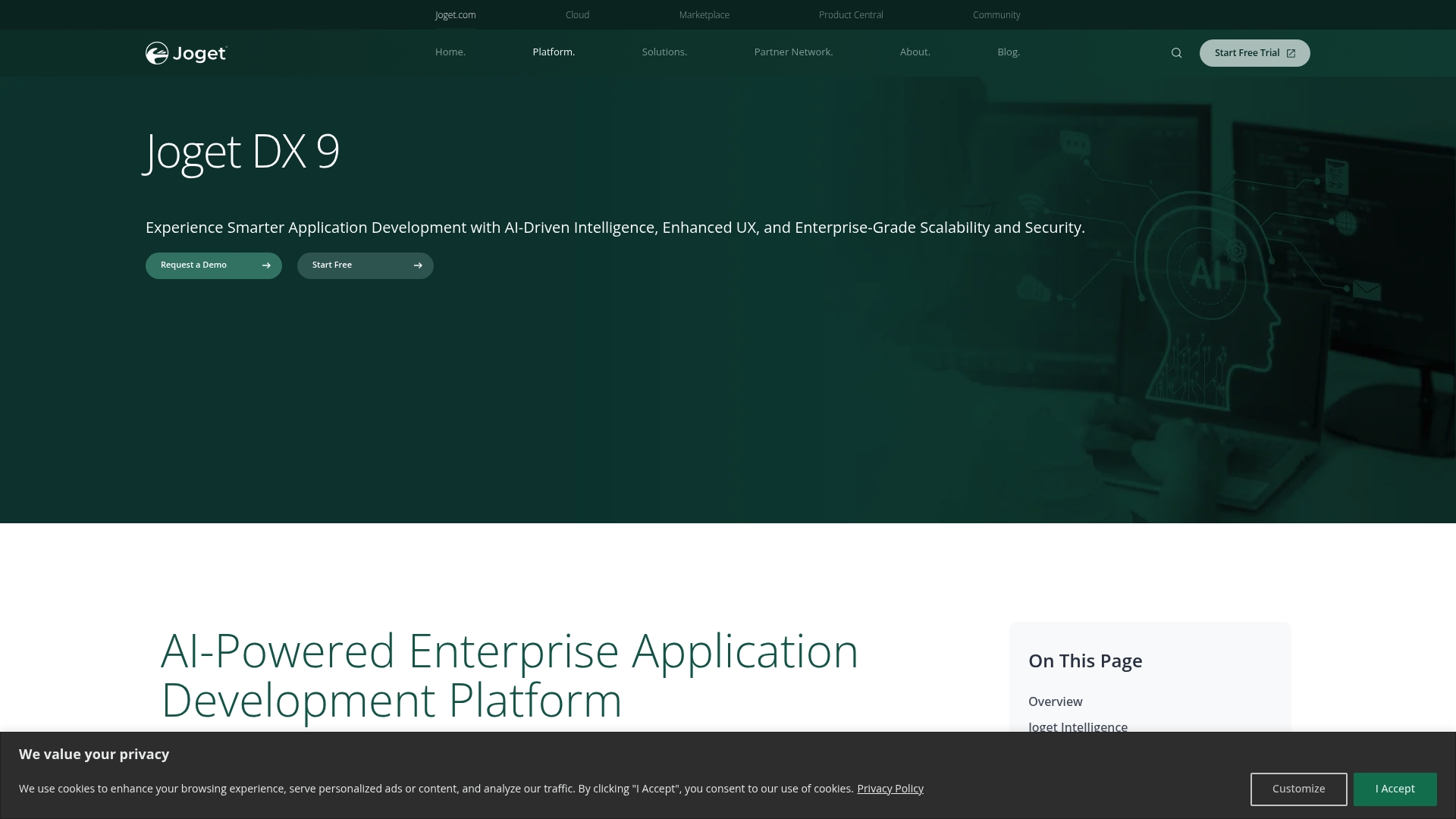Viewport: 1456px width, 819px height.
Task: Open the Community link
Action: (996, 15)
